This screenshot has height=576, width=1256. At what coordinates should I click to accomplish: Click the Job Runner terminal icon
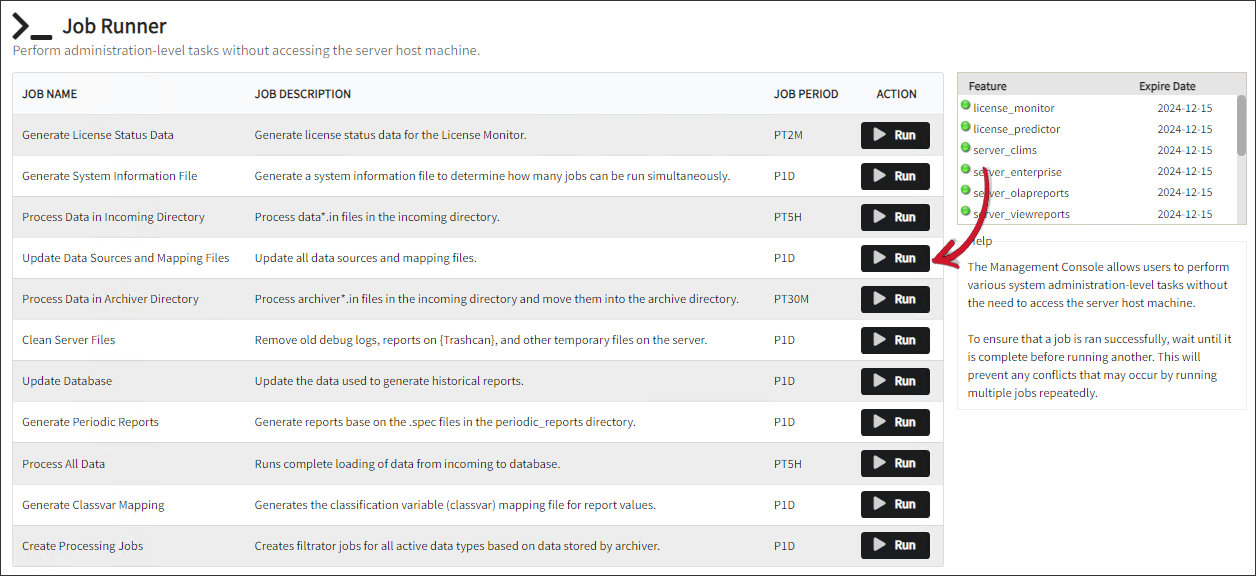tap(32, 27)
